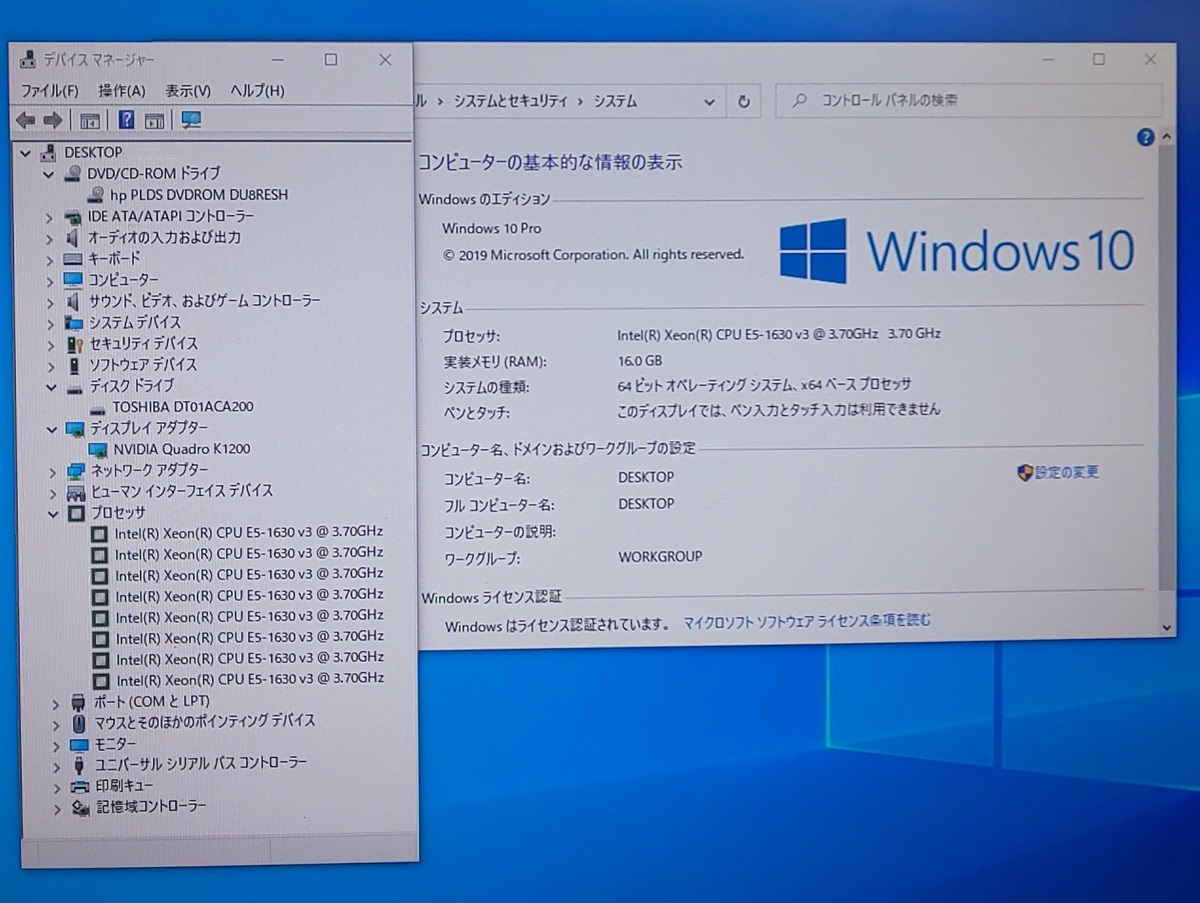1200x903 pixels.
Task: Select the コンピューター category
Action: tap(123, 280)
